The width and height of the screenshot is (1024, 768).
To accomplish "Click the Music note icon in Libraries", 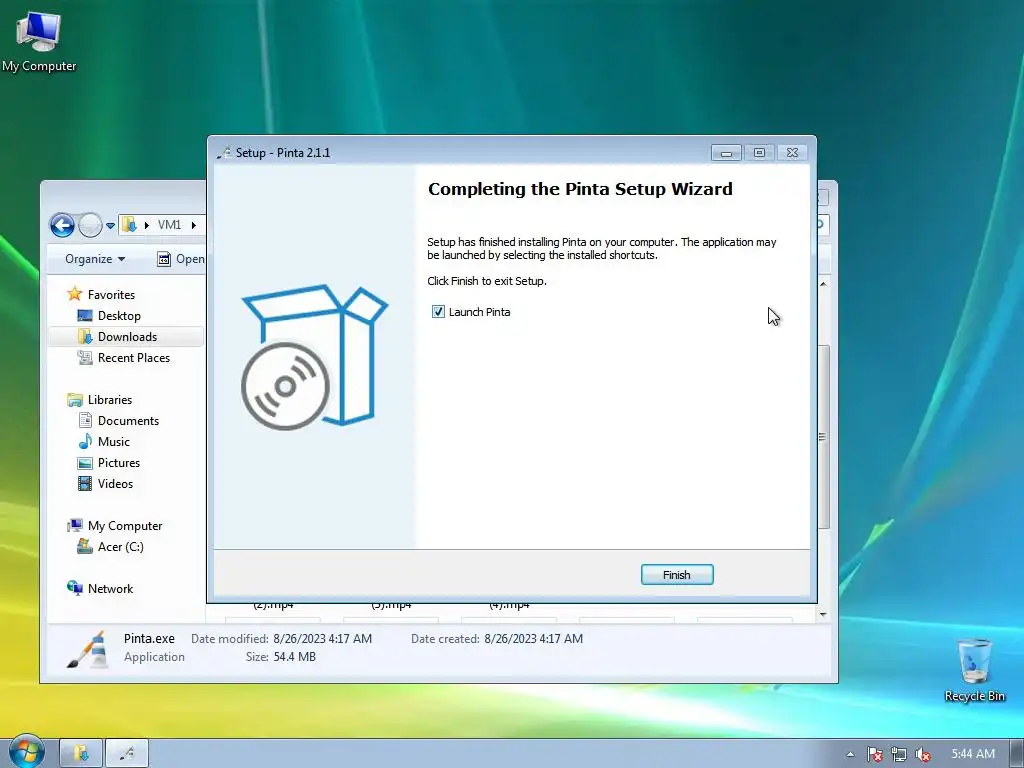I will 85,441.
